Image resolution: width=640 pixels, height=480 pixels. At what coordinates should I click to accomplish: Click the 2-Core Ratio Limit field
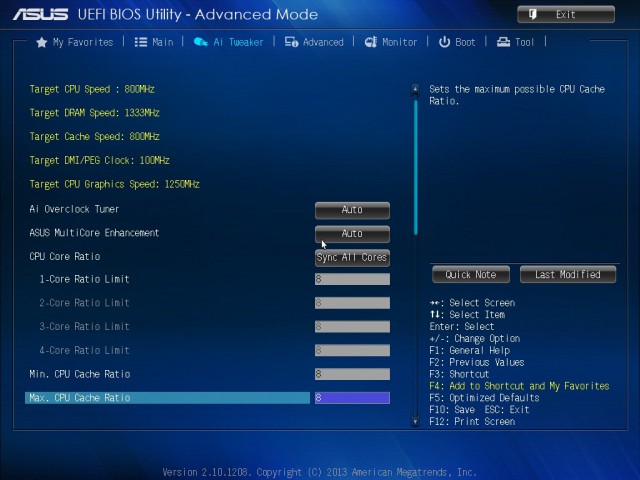pos(352,303)
